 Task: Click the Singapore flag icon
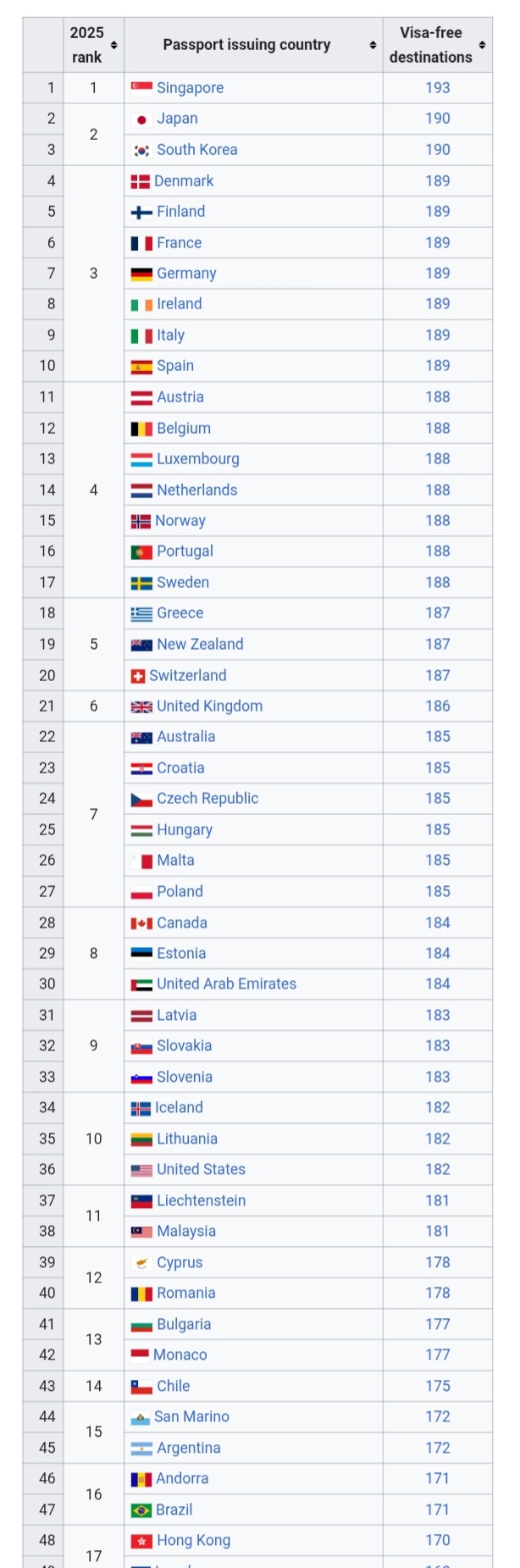[141, 88]
